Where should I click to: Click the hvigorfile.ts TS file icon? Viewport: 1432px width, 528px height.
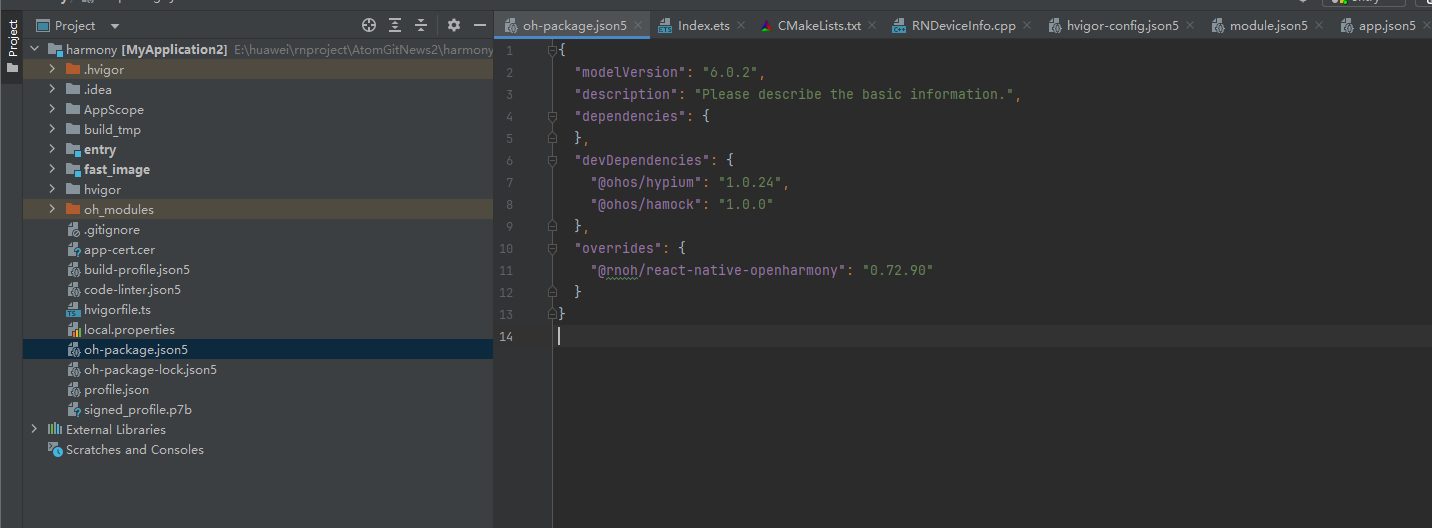(73, 310)
